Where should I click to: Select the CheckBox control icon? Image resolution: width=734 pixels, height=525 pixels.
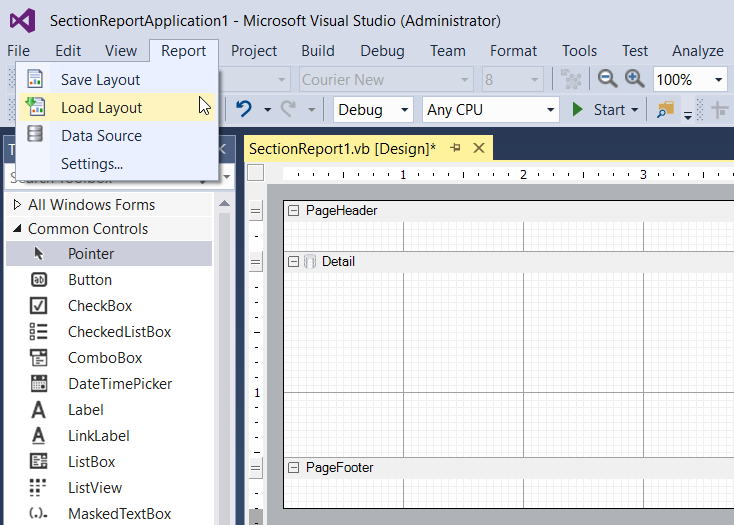38,306
